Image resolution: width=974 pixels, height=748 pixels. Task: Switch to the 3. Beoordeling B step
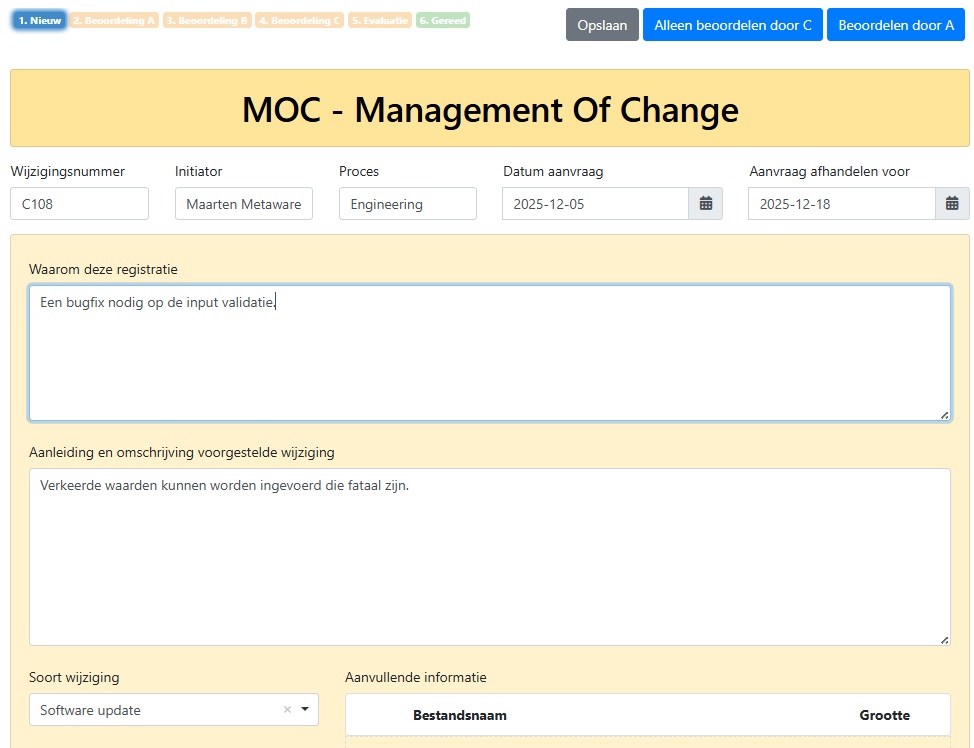tap(207, 20)
